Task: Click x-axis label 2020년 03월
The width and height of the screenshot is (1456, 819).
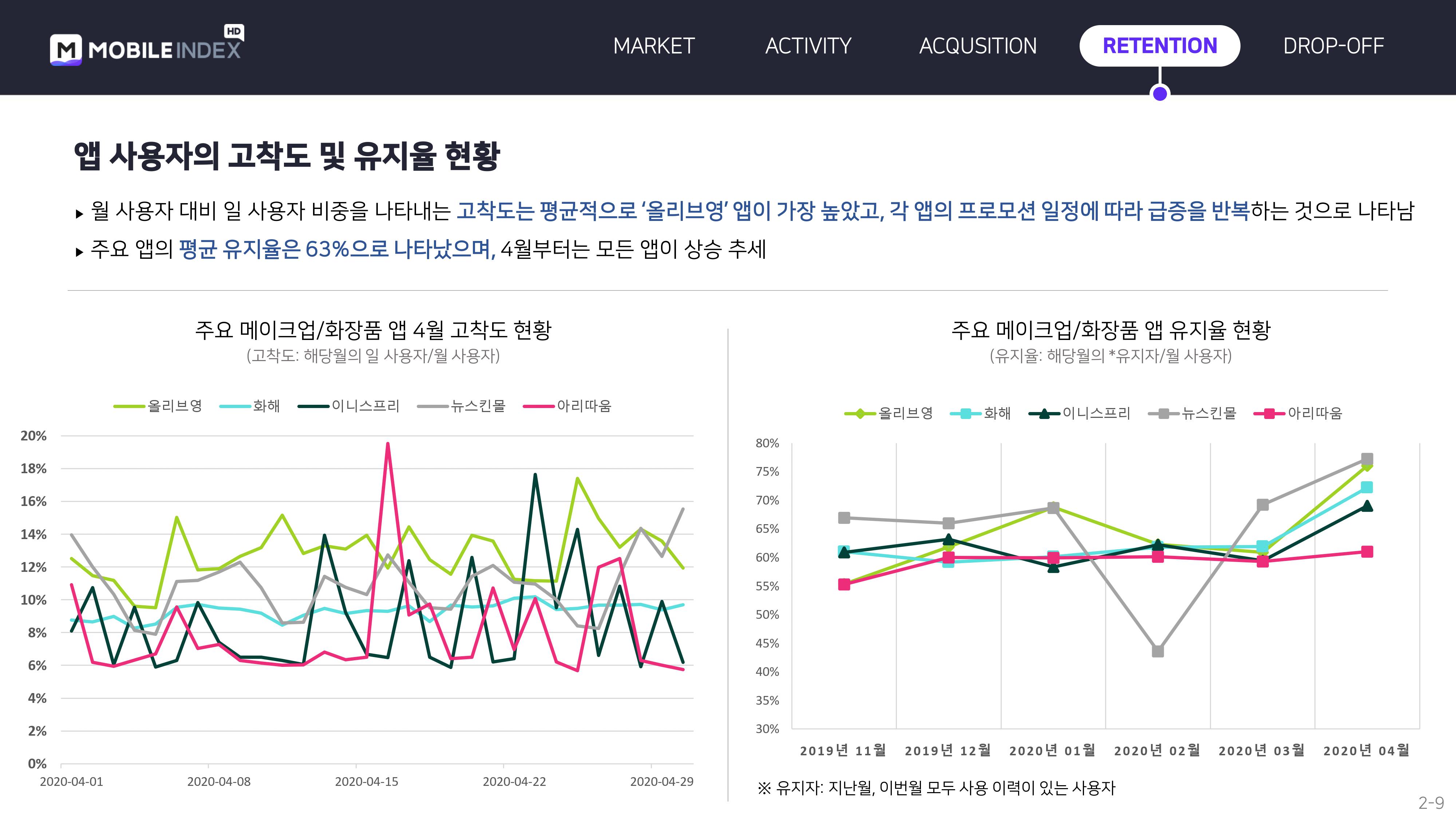Action: tap(1262, 751)
